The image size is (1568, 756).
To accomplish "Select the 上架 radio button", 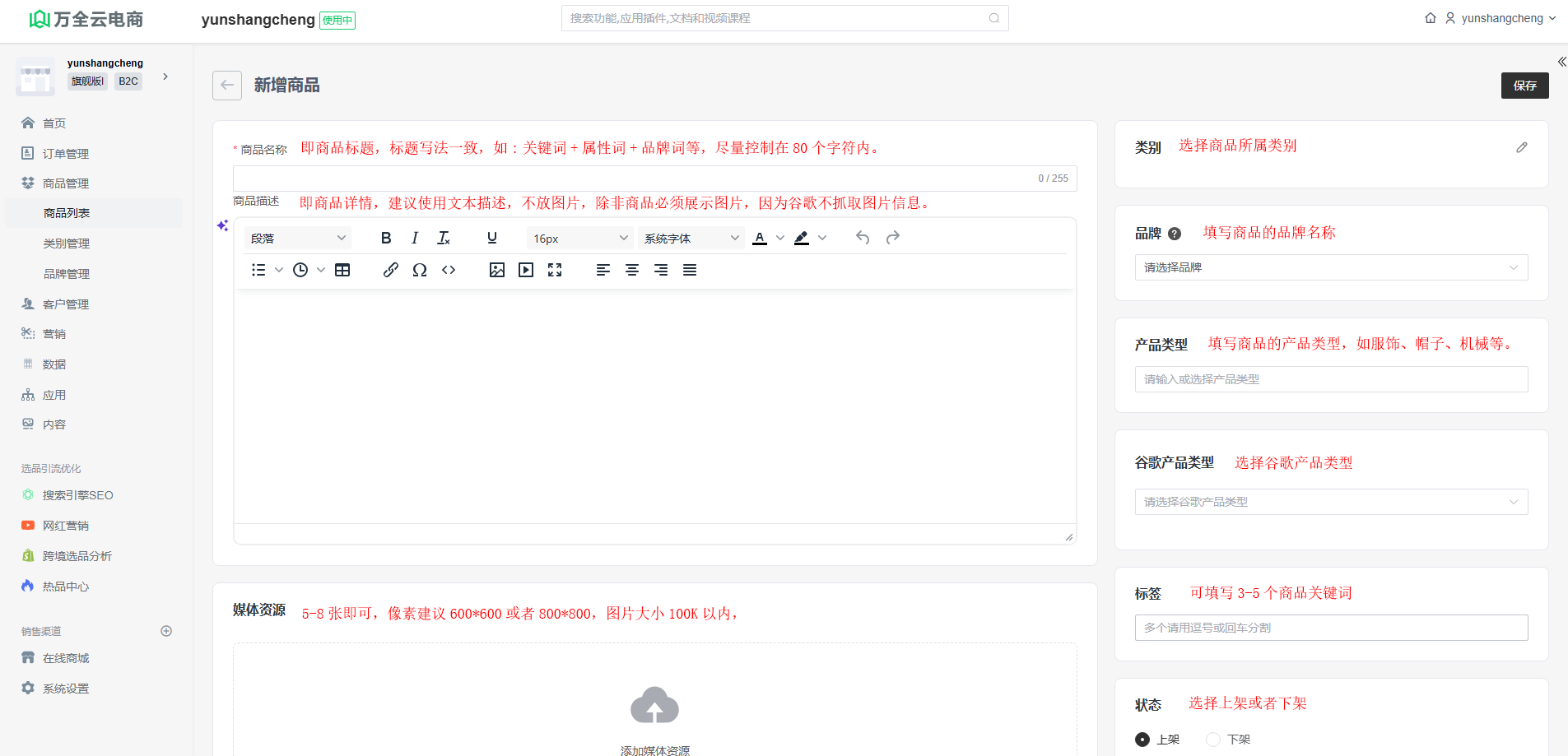I will pyautogui.click(x=1142, y=740).
